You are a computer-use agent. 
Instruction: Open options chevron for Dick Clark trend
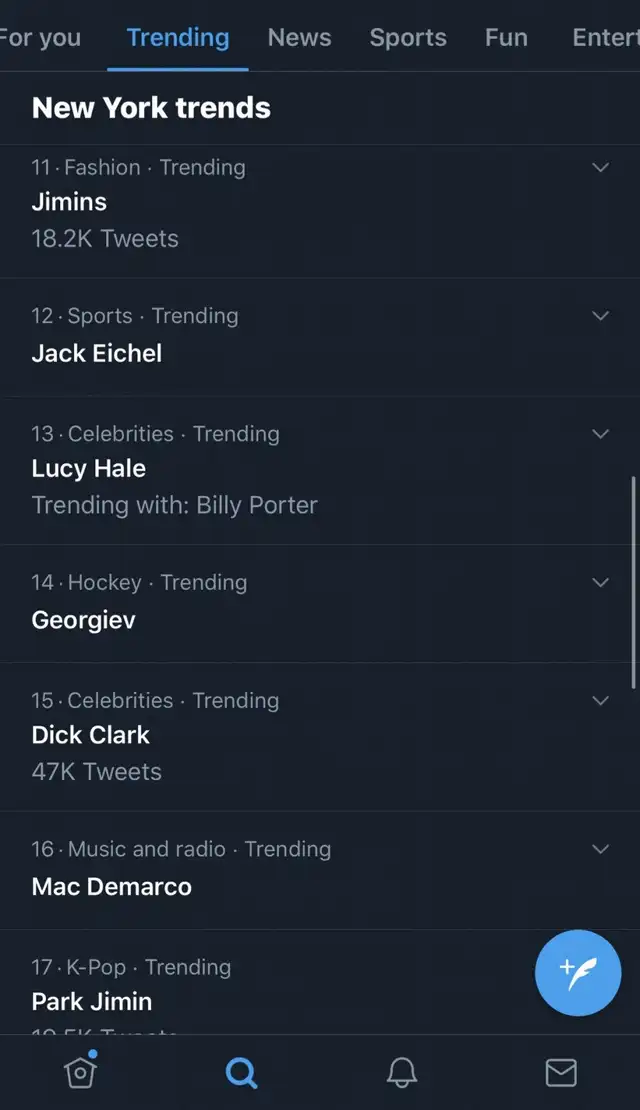(x=600, y=700)
